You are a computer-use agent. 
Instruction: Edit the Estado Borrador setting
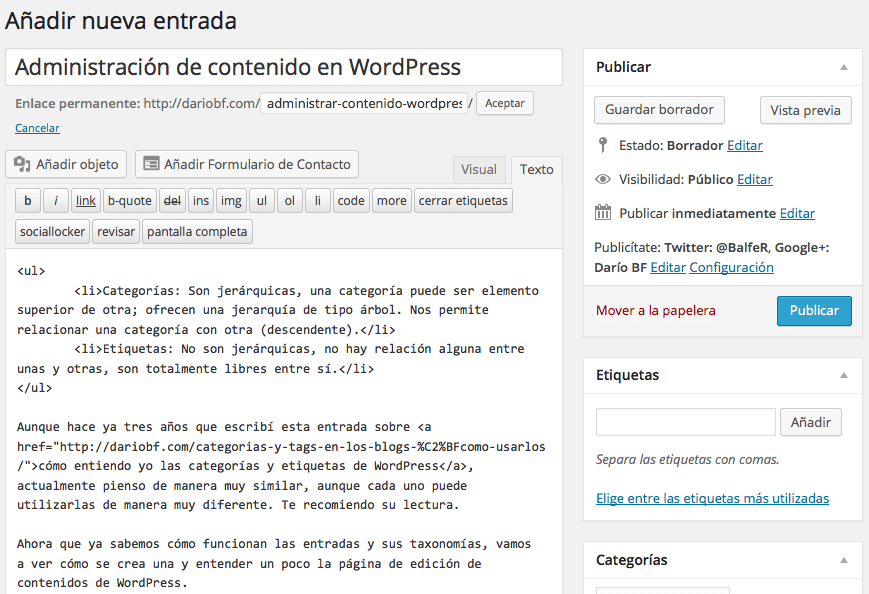[x=744, y=145]
